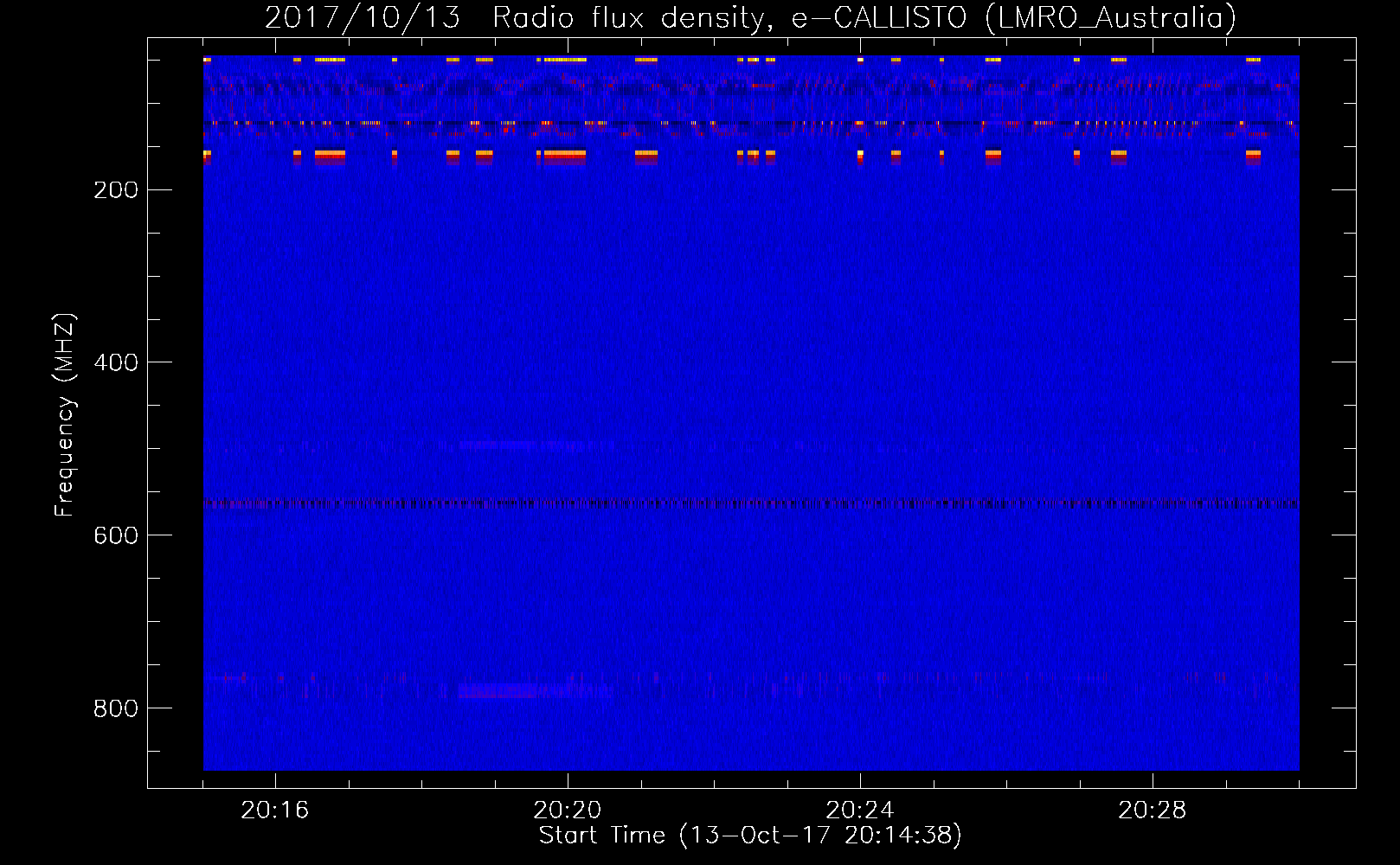Click the 200 frequency tick label

pyautogui.click(x=116, y=190)
